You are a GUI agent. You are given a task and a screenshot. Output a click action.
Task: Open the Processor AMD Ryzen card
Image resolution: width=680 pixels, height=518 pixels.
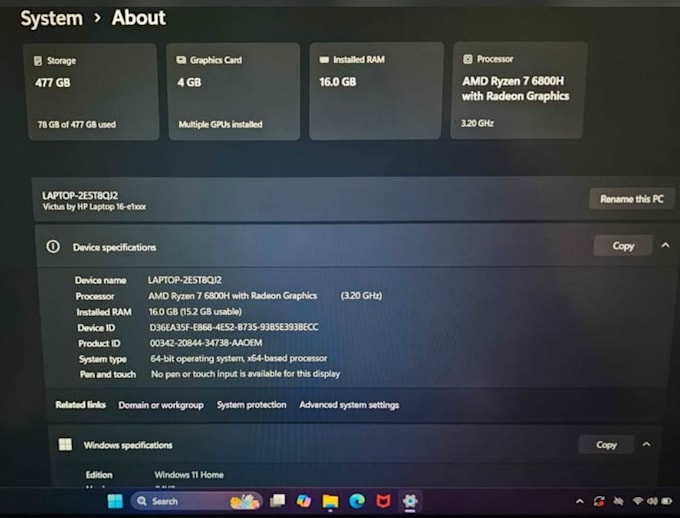(x=519, y=90)
